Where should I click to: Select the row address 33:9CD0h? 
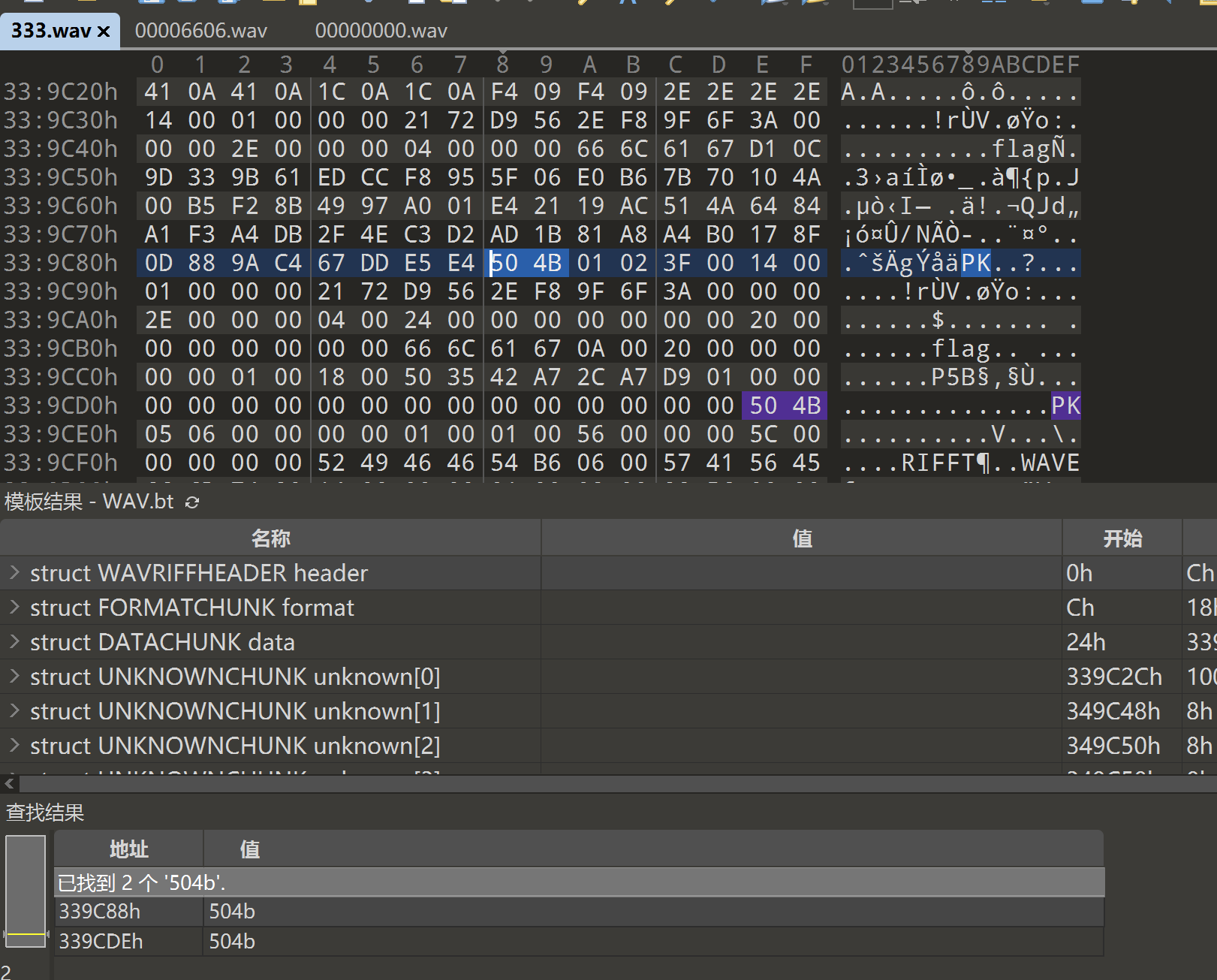(x=61, y=406)
